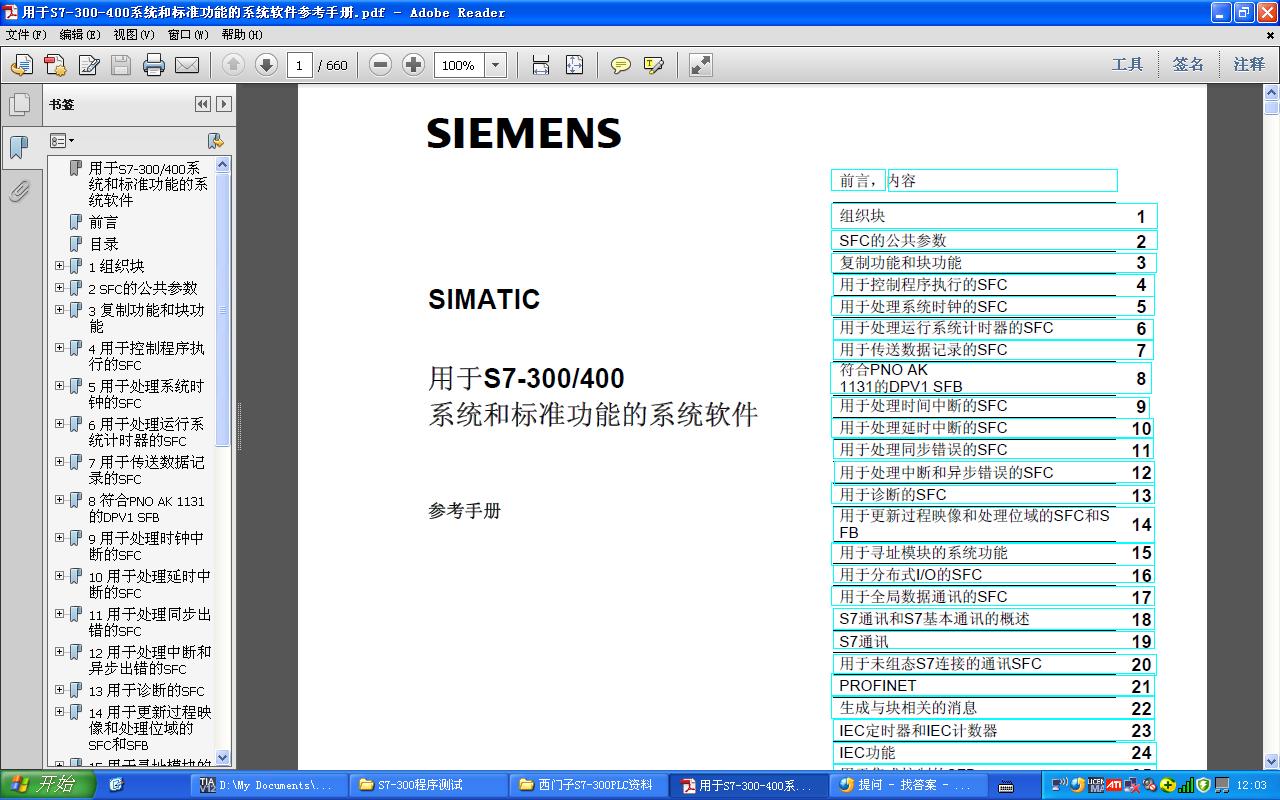Screen dimensions: 1280x800
Task: Click the document vertical scrollbar thumb
Action: click(x=1271, y=107)
